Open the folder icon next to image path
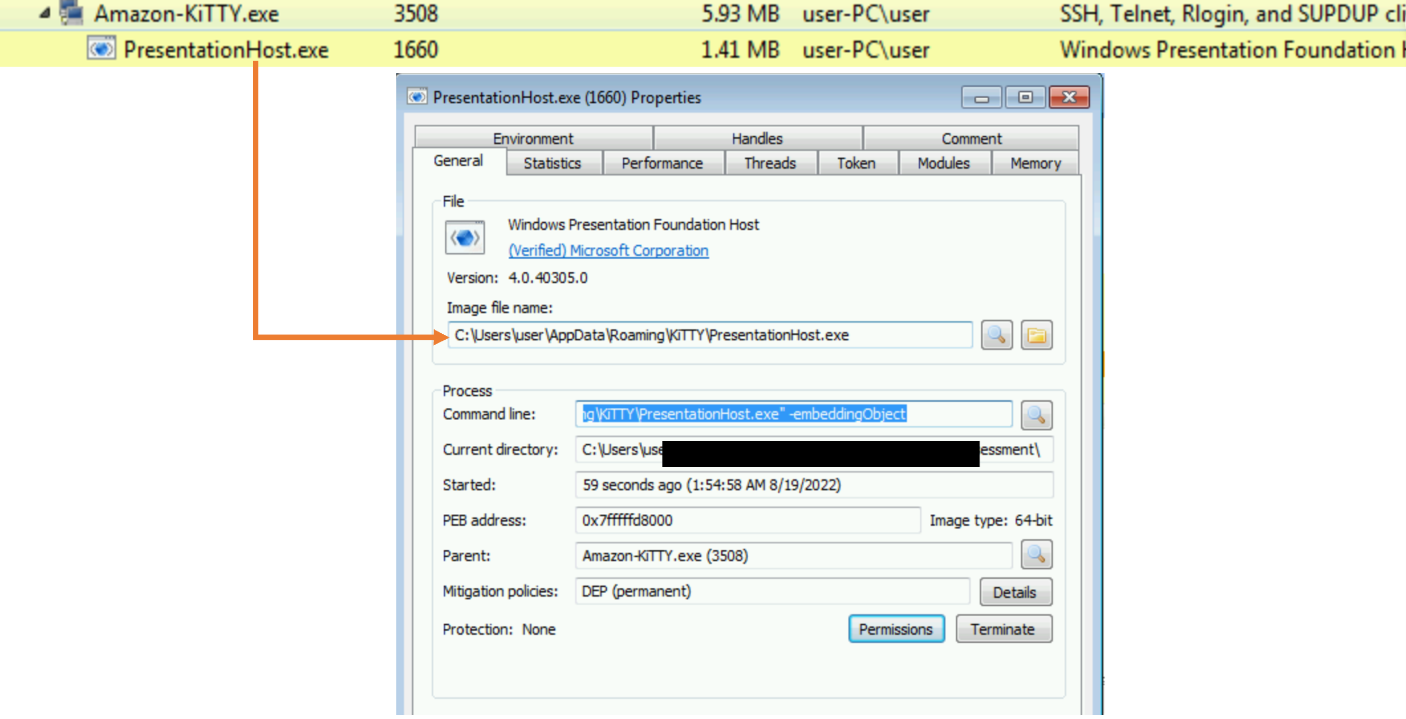Viewport: 1406px width, 719px height. (1036, 335)
